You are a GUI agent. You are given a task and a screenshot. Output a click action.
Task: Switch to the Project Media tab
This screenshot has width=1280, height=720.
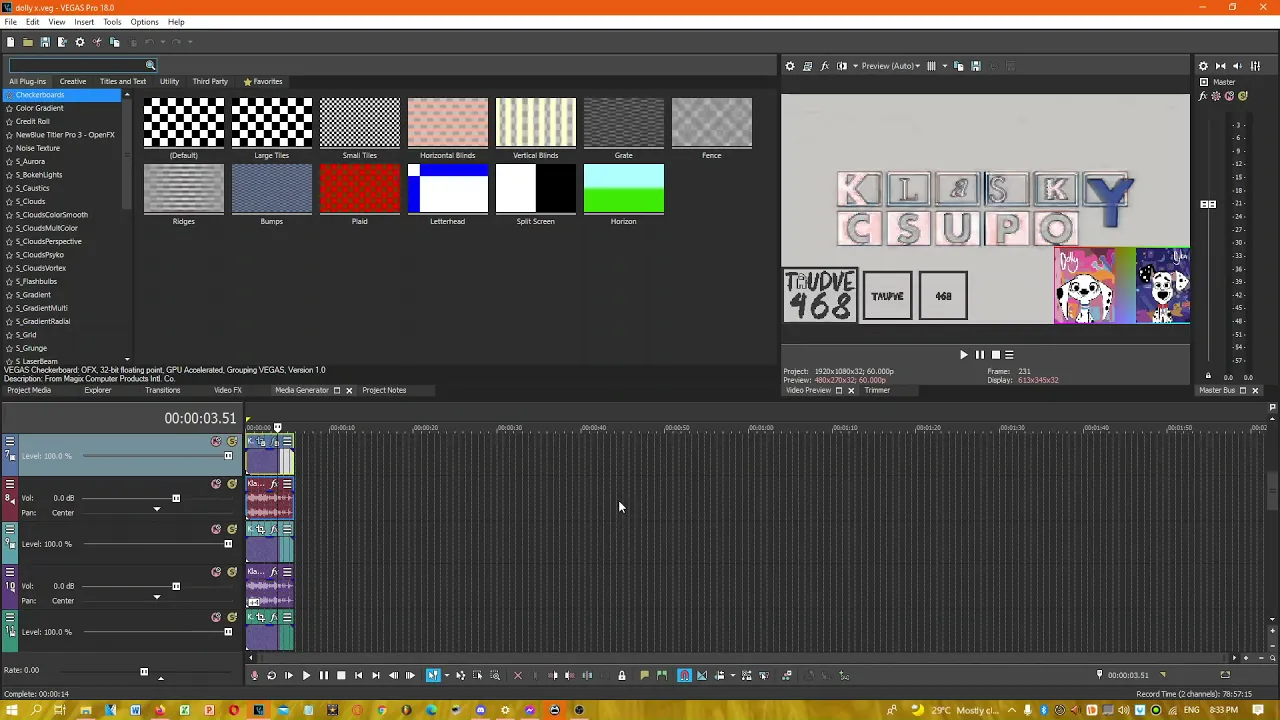click(29, 390)
